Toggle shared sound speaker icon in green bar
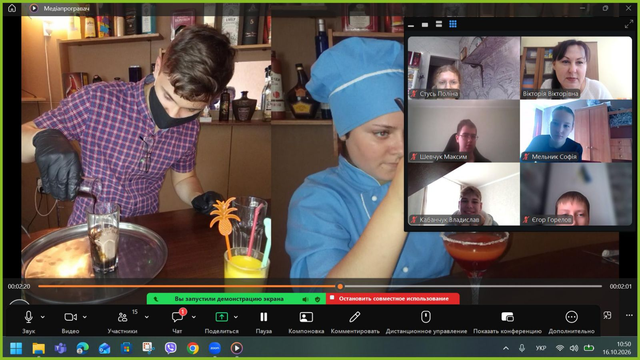Viewport: 640px width, 360px height. pyautogui.click(x=305, y=299)
